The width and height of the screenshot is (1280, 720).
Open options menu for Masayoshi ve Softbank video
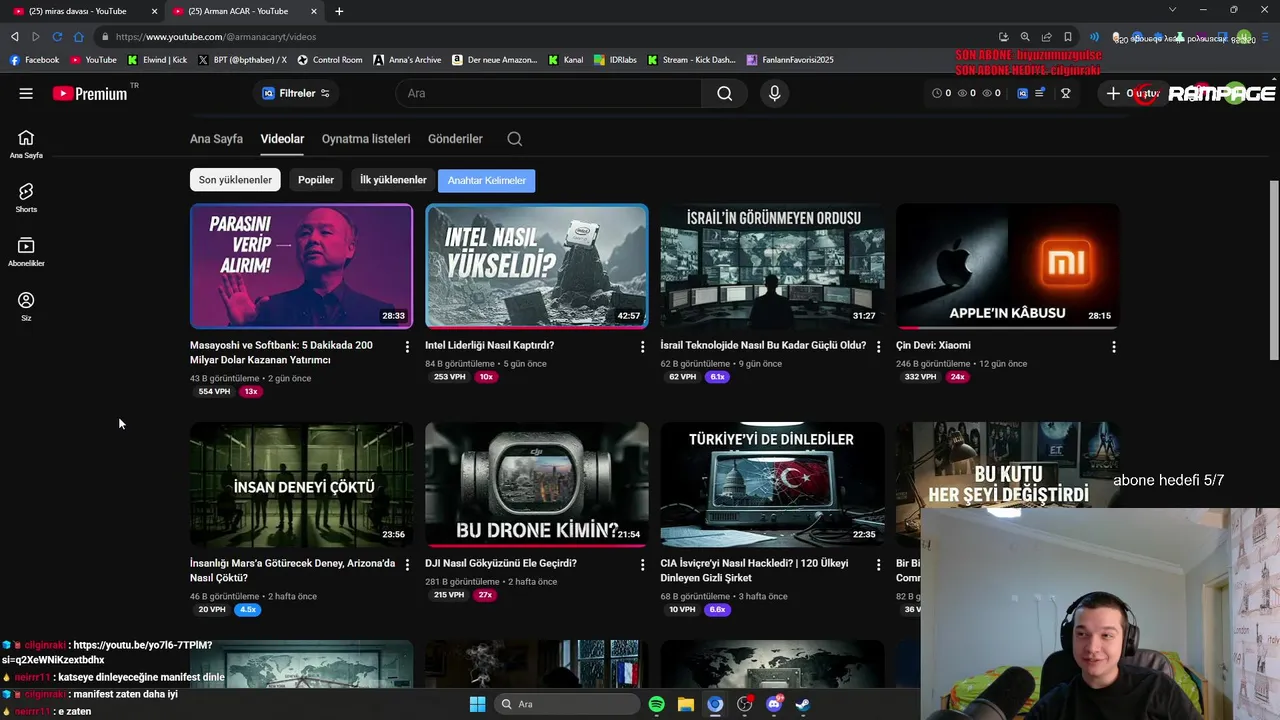coord(407,347)
